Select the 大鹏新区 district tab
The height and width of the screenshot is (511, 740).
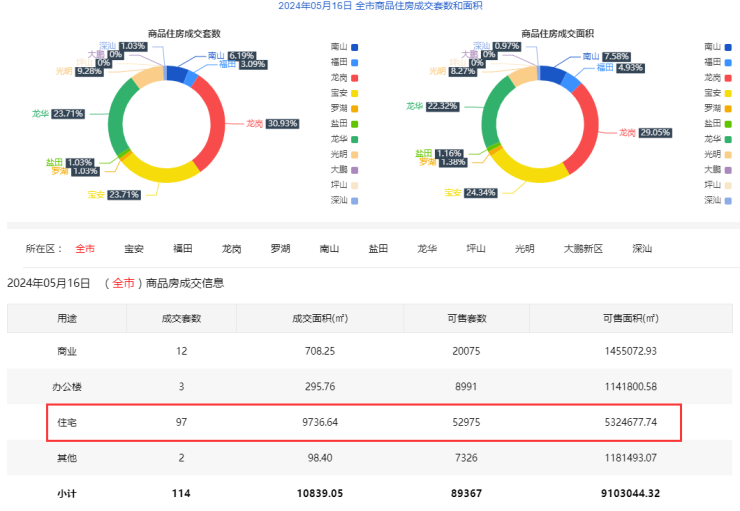tap(583, 248)
